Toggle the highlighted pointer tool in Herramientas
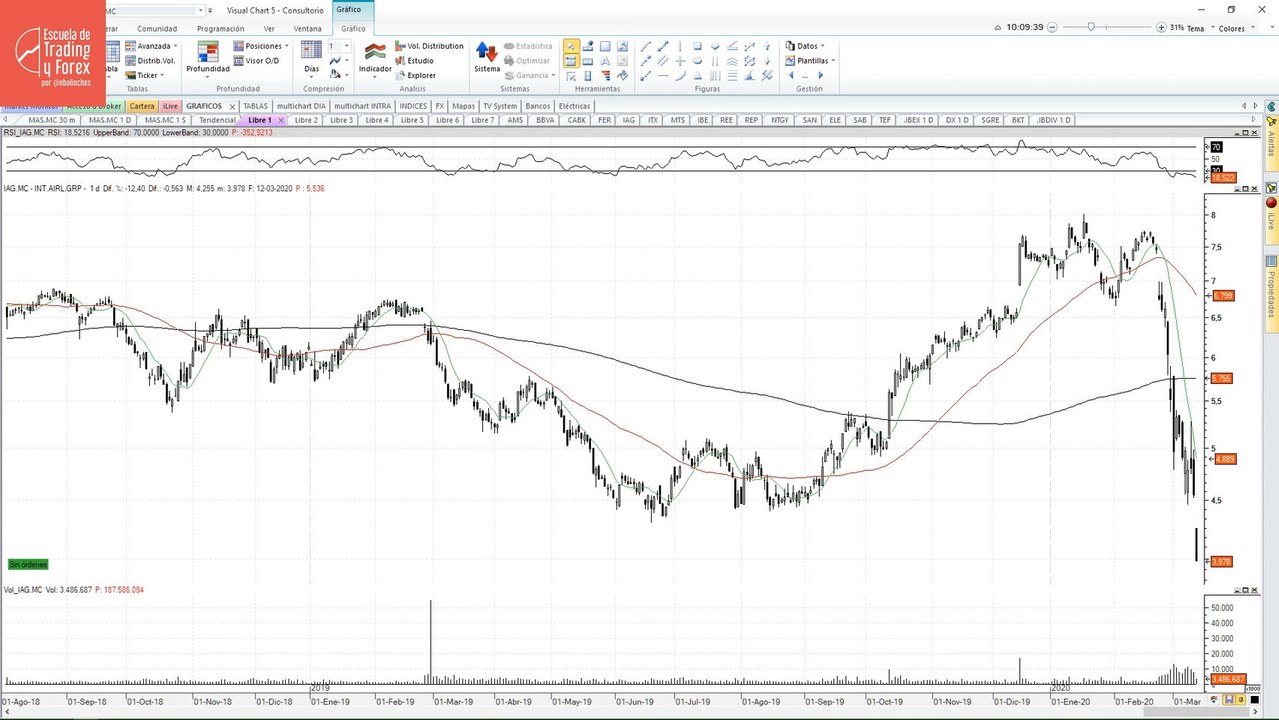Image resolution: width=1279 pixels, height=720 pixels. 570,46
